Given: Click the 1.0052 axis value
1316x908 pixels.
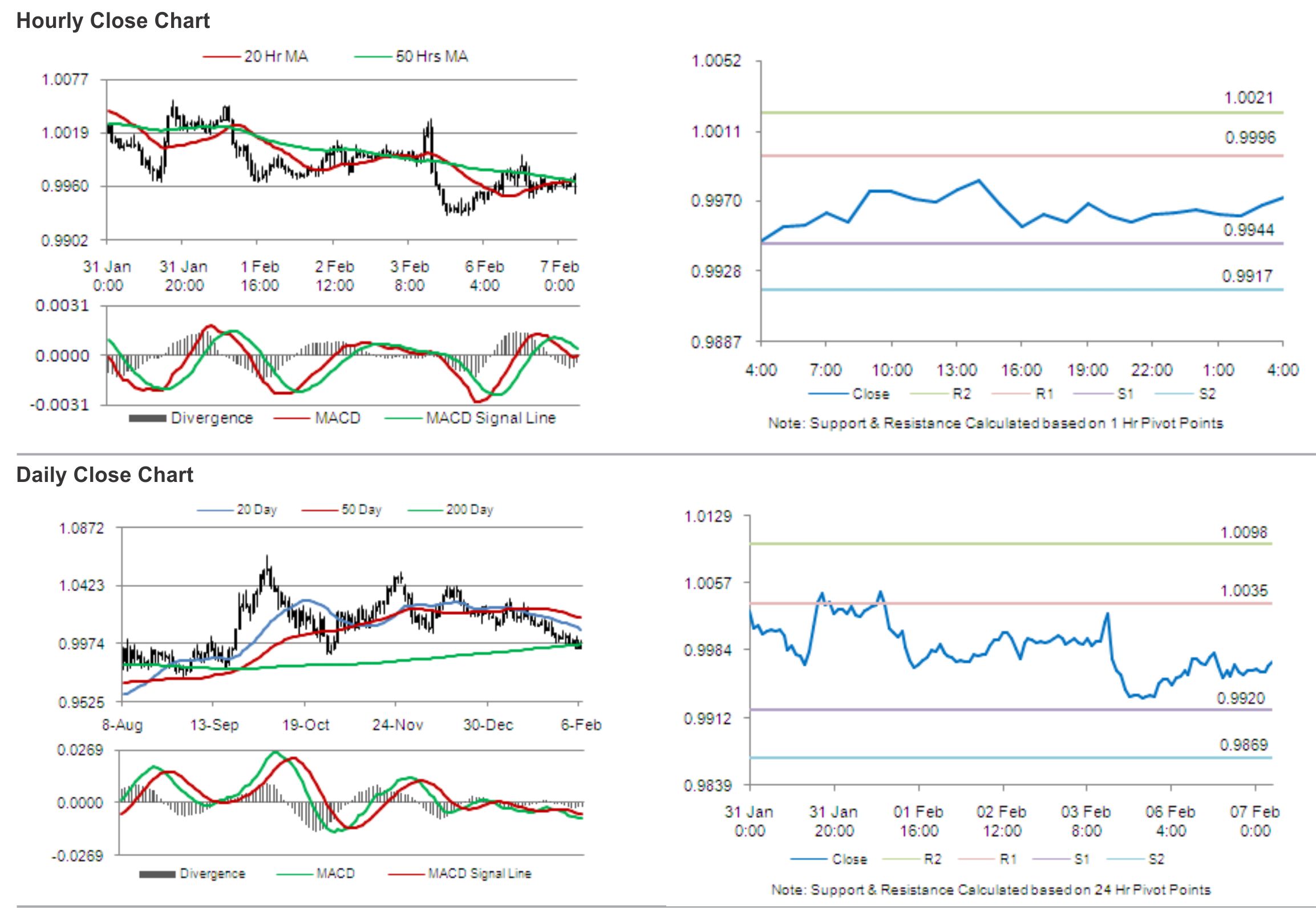Looking at the screenshot, I should click(x=716, y=61).
